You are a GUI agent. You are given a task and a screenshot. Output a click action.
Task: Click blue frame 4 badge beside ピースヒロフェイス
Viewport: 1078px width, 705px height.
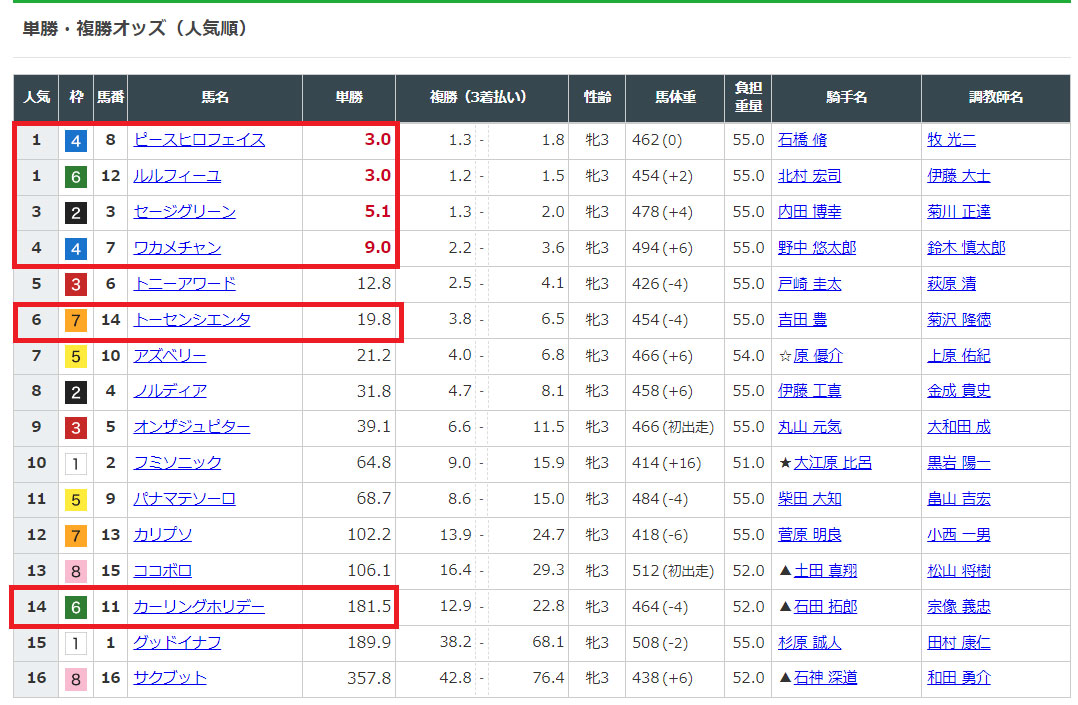pos(76,140)
